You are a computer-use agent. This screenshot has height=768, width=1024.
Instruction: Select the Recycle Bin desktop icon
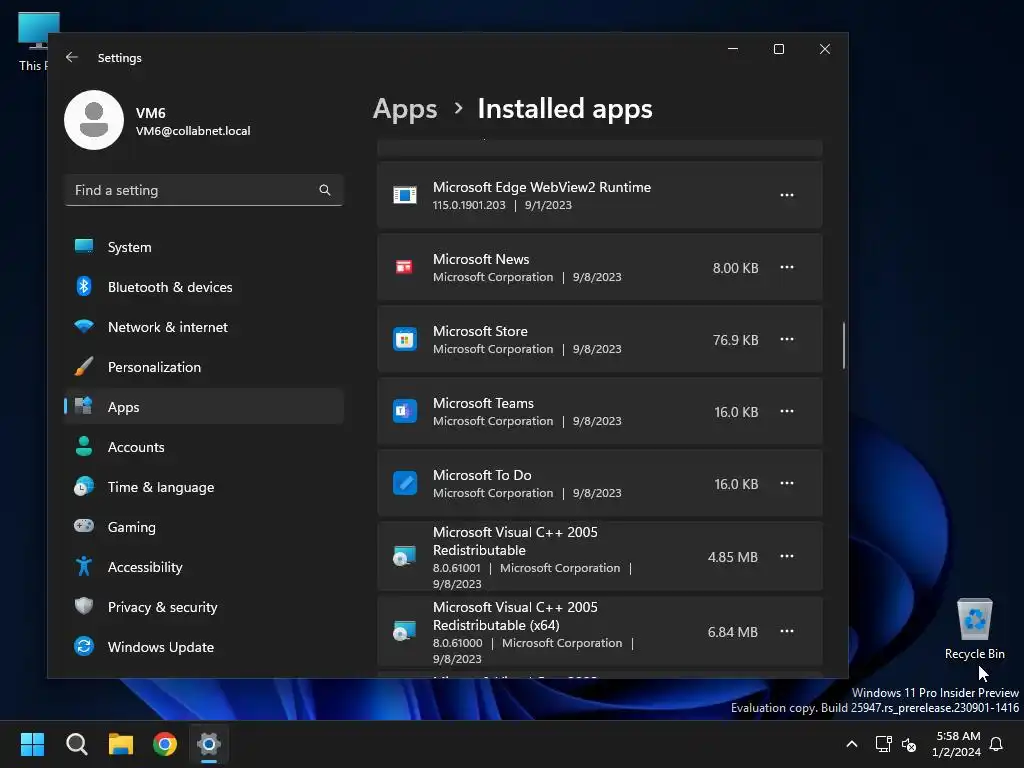point(975,629)
